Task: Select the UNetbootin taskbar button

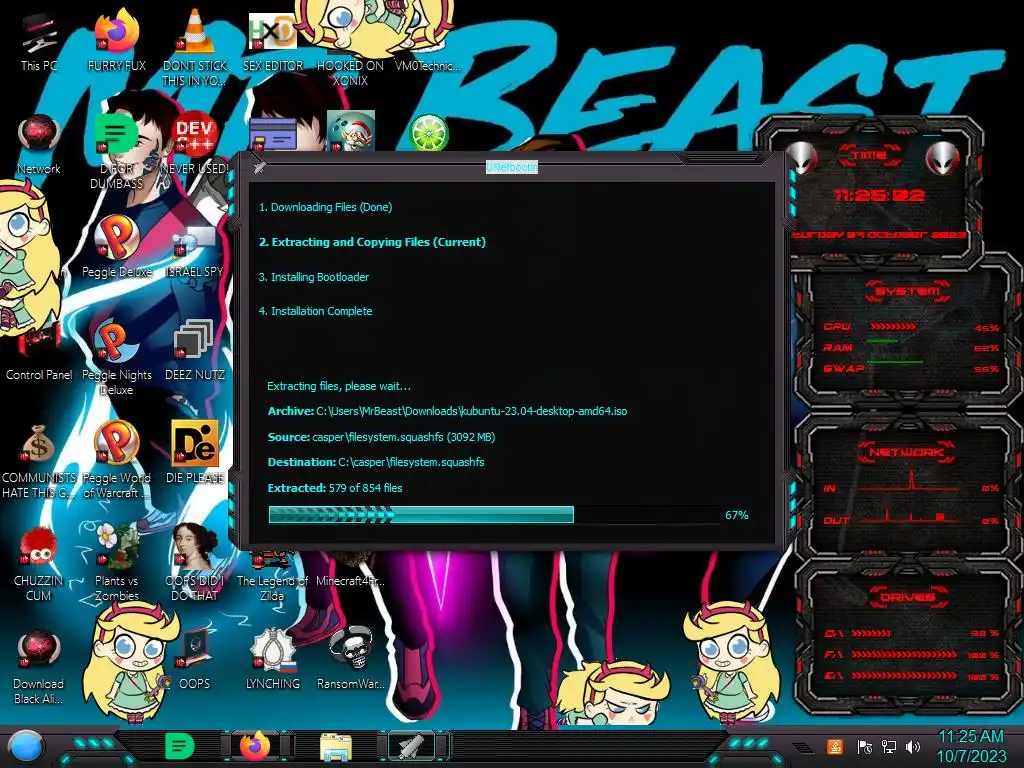Action: click(x=412, y=746)
